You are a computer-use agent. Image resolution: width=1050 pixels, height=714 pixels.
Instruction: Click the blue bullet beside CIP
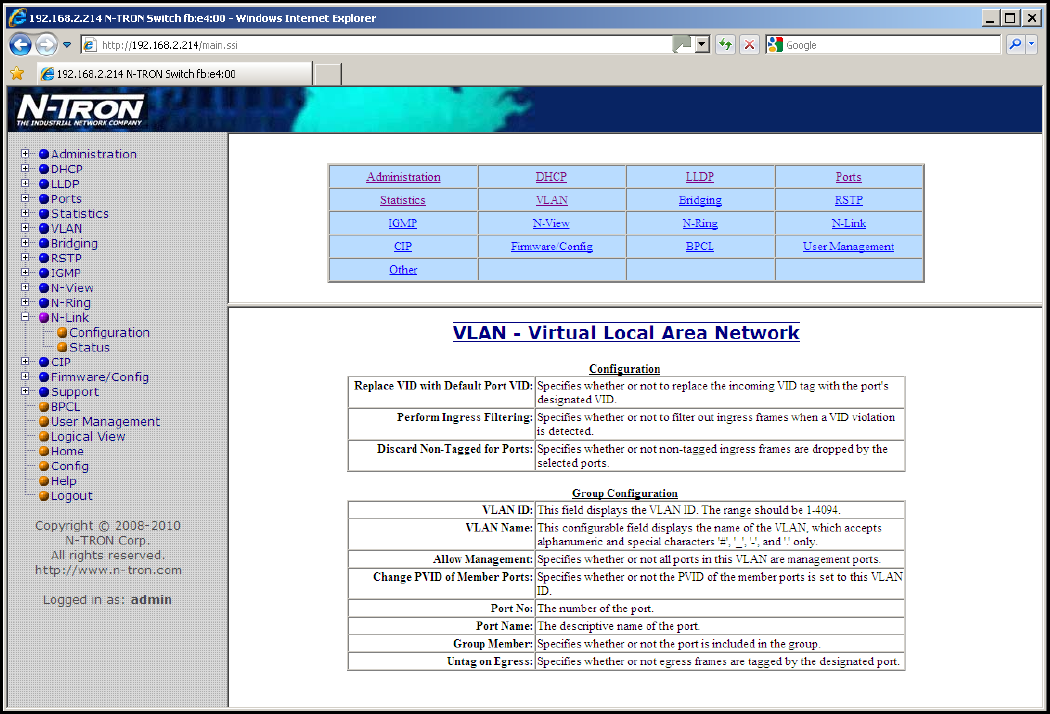click(x=44, y=362)
